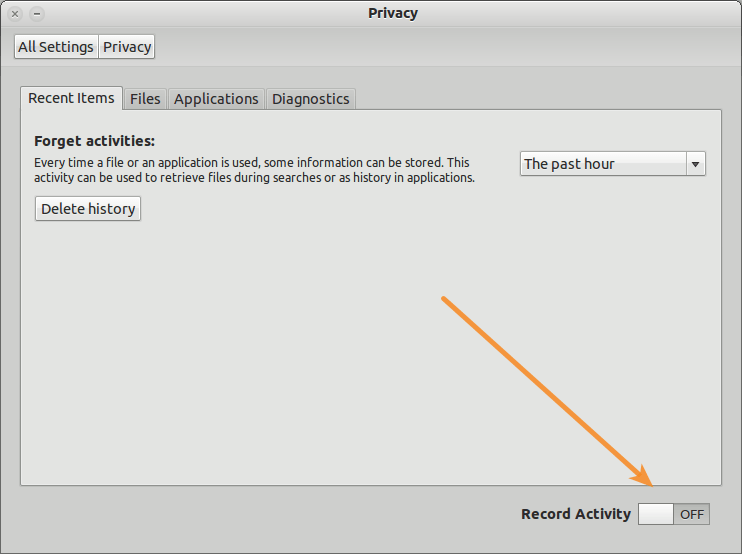Open the Files tab

[145, 99]
